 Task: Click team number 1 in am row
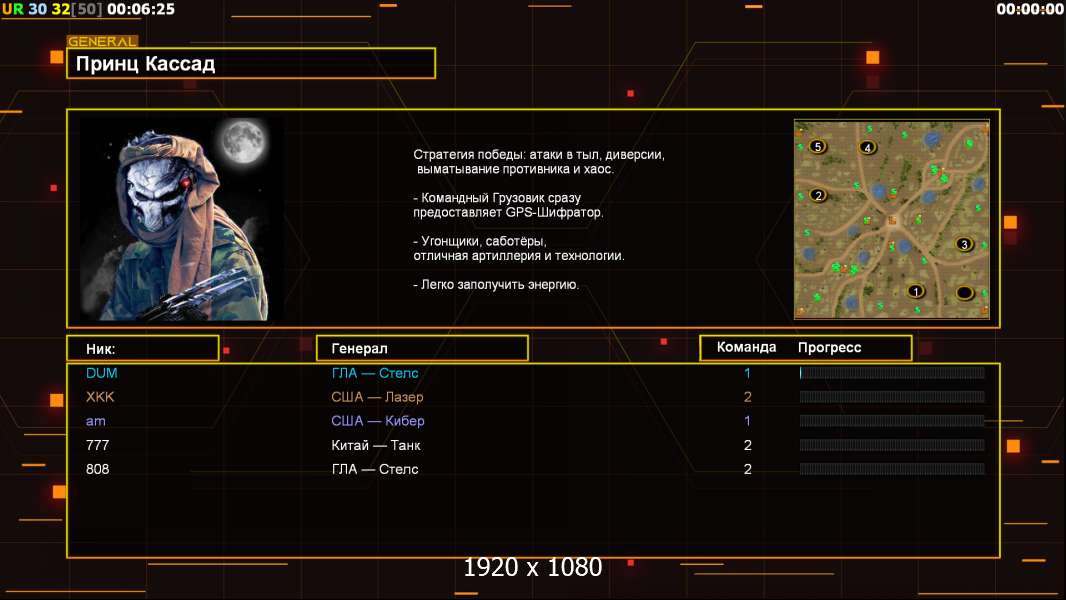coord(747,421)
